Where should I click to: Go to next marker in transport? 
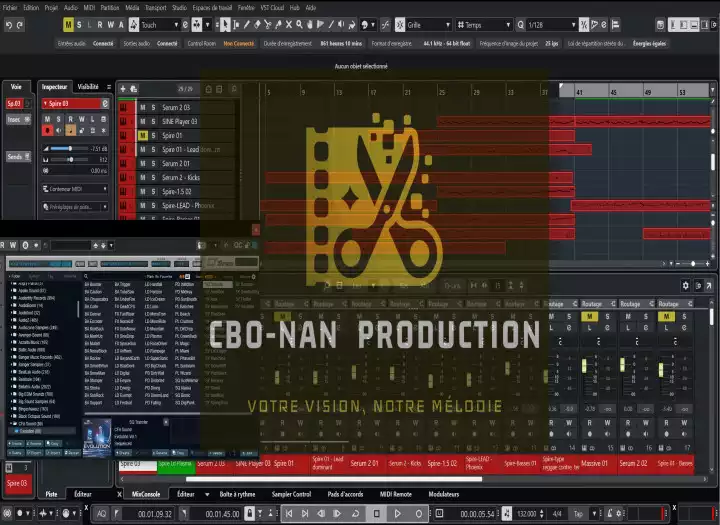(305, 514)
